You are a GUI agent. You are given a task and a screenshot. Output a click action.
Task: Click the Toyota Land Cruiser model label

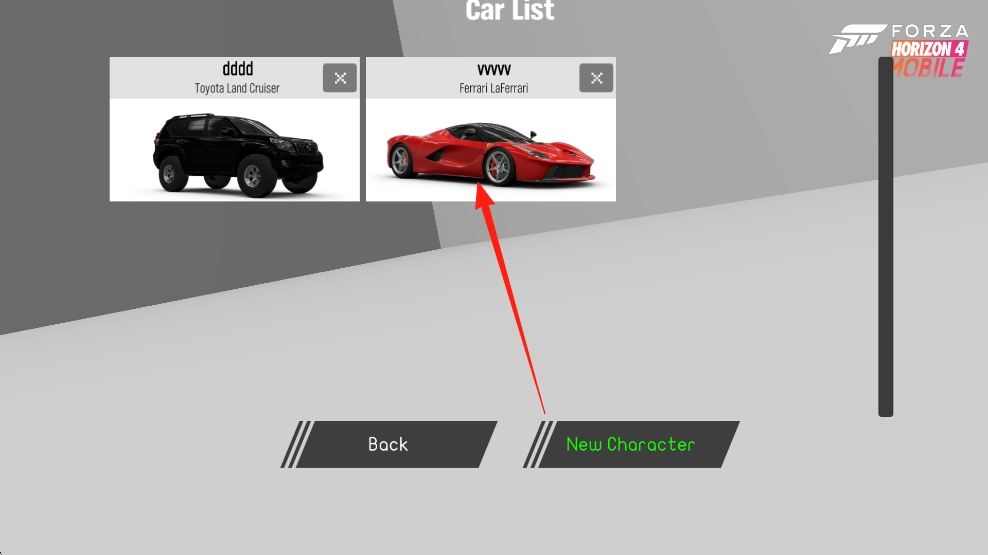pos(237,88)
